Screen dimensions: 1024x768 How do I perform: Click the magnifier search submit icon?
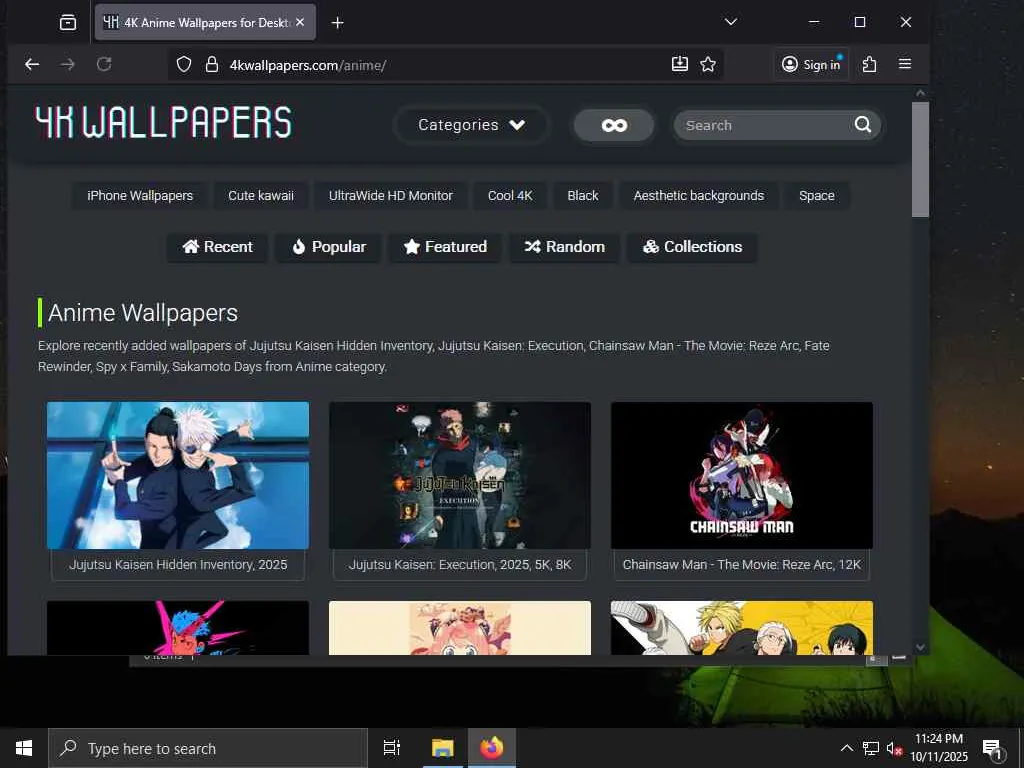pos(863,124)
